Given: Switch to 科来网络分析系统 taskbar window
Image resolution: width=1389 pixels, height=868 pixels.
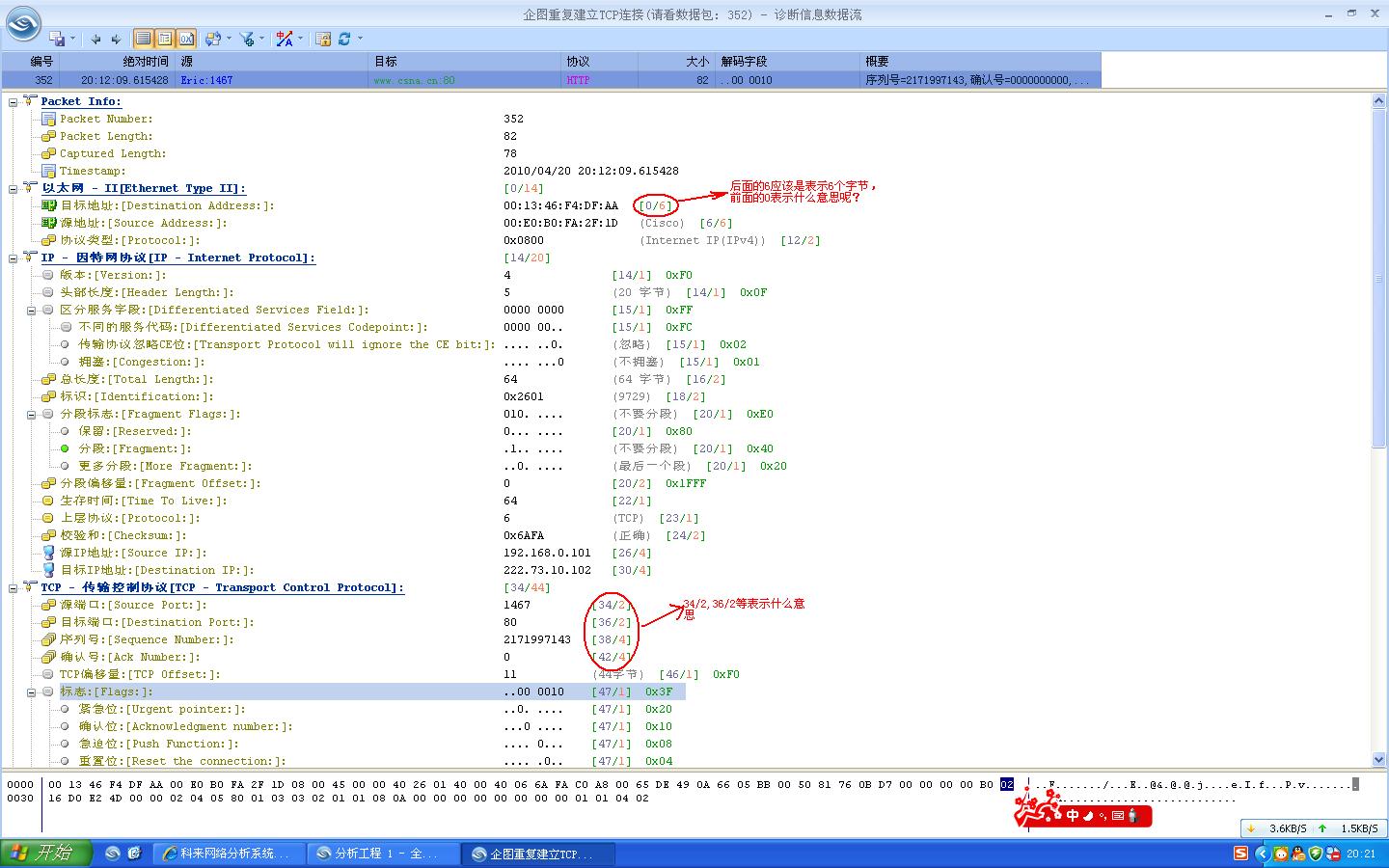Looking at the screenshot, I should click(x=229, y=854).
